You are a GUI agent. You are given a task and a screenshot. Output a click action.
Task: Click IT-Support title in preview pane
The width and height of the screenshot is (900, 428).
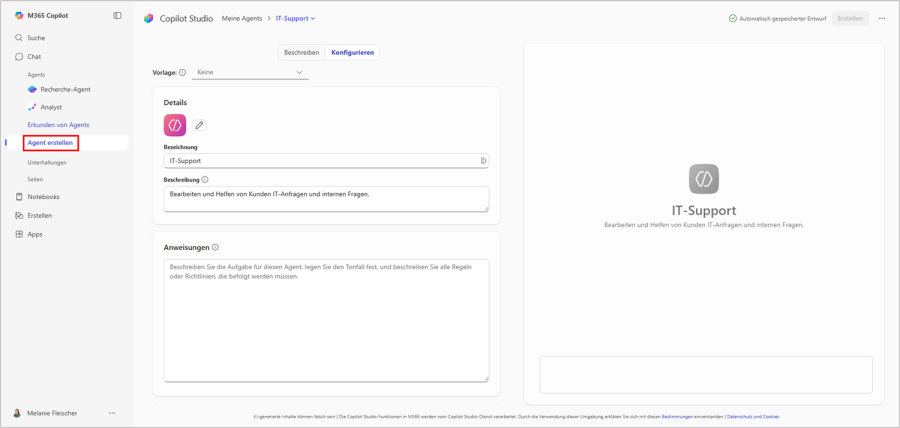click(x=704, y=210)
